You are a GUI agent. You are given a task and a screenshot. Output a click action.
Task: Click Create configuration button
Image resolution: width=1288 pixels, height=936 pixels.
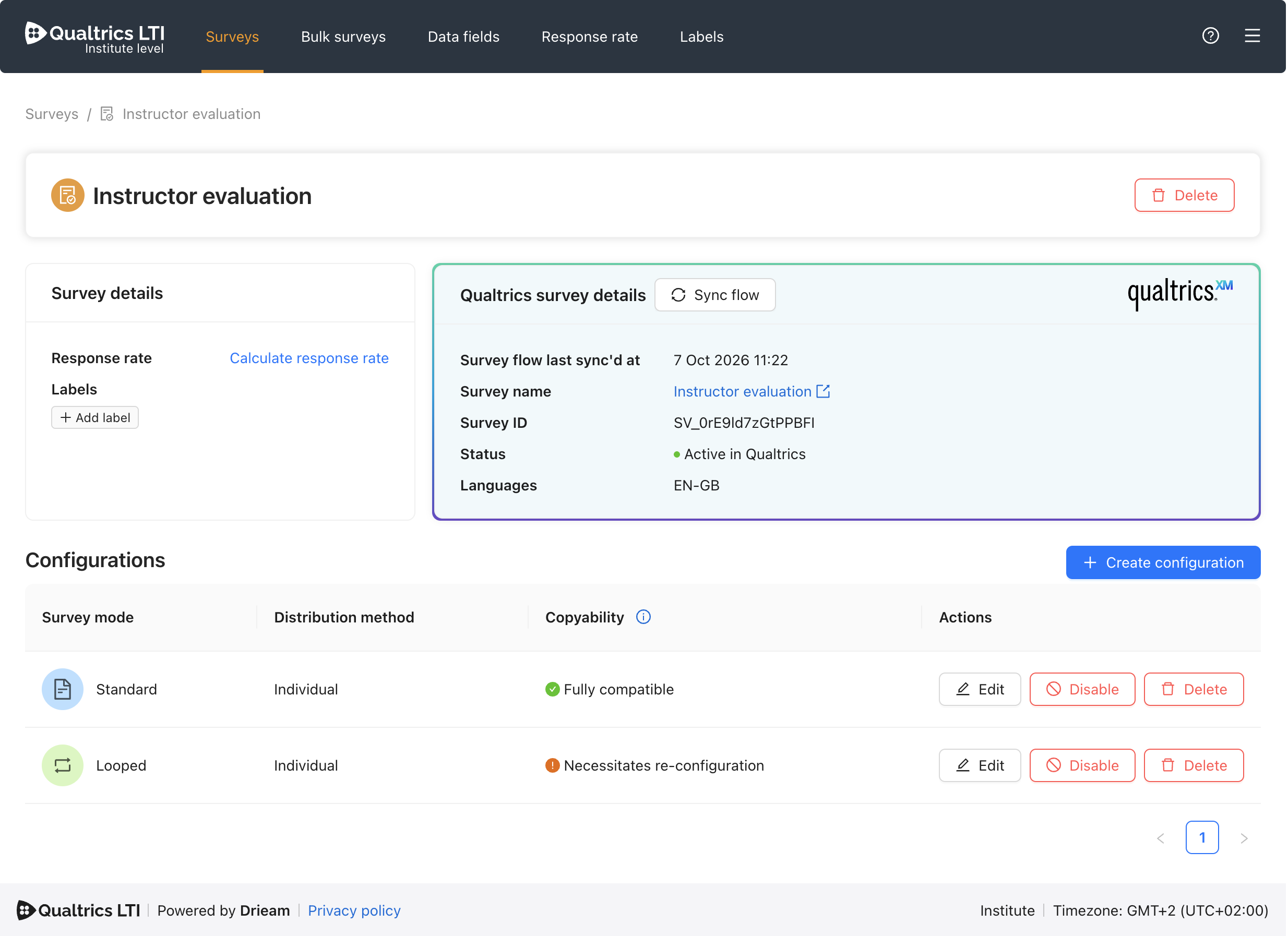[x=1163, y=562]
